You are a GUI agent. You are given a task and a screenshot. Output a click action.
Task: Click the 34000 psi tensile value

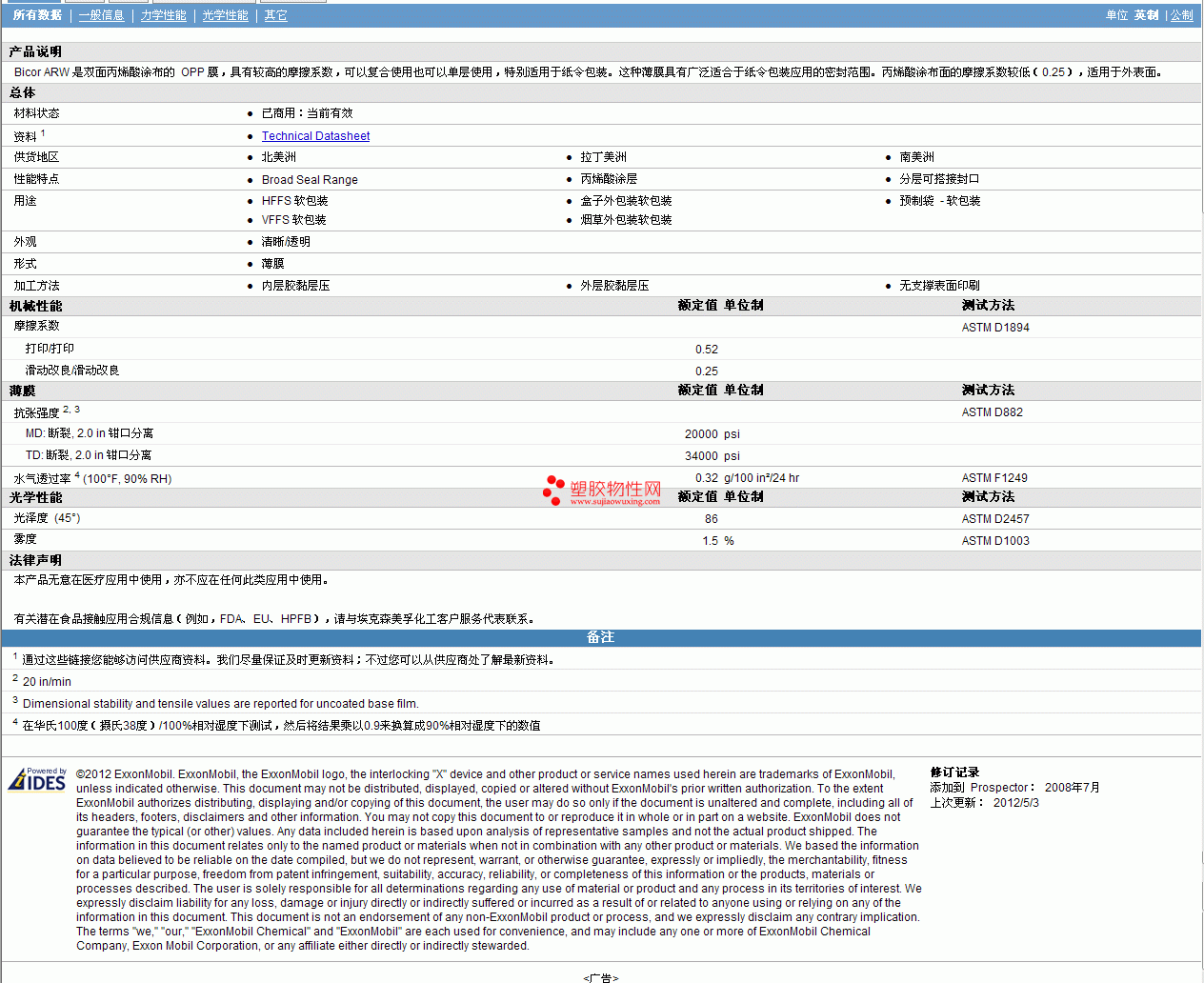tap(712, 456)
